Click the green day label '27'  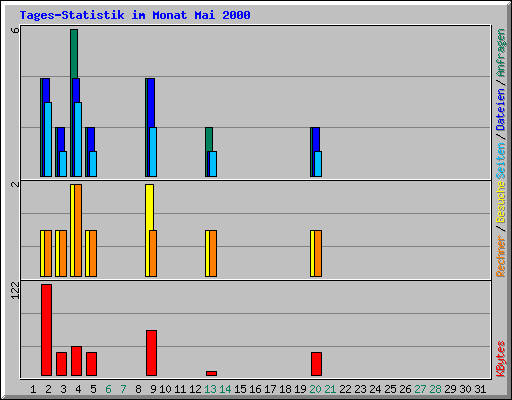tap(420, 389)
